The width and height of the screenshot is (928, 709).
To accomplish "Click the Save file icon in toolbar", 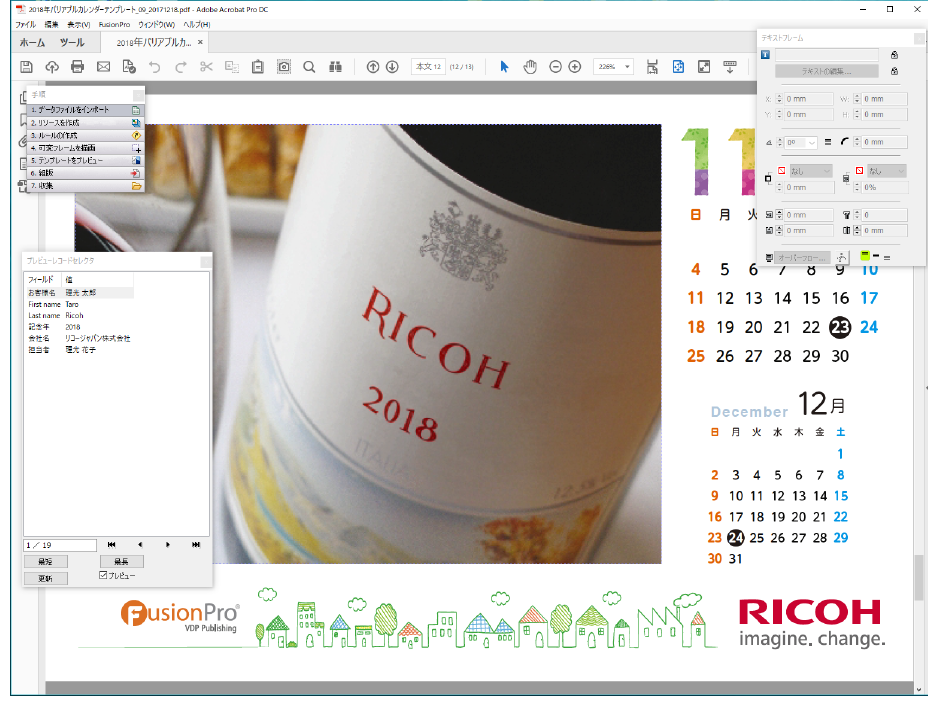I will pyautogui.click(x=27, y=67).
